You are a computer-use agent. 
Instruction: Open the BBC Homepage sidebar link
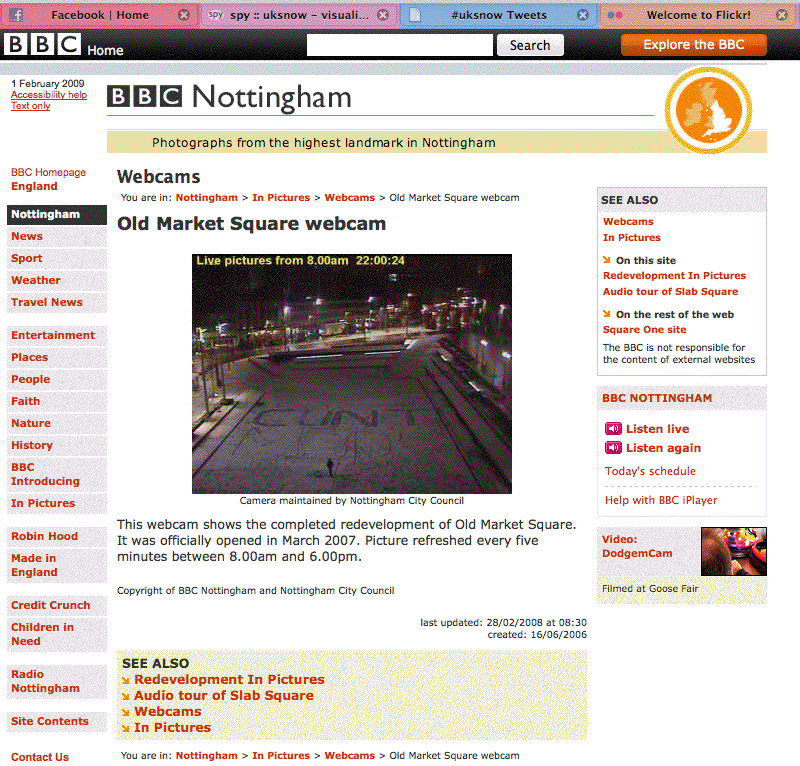(48, 172)
